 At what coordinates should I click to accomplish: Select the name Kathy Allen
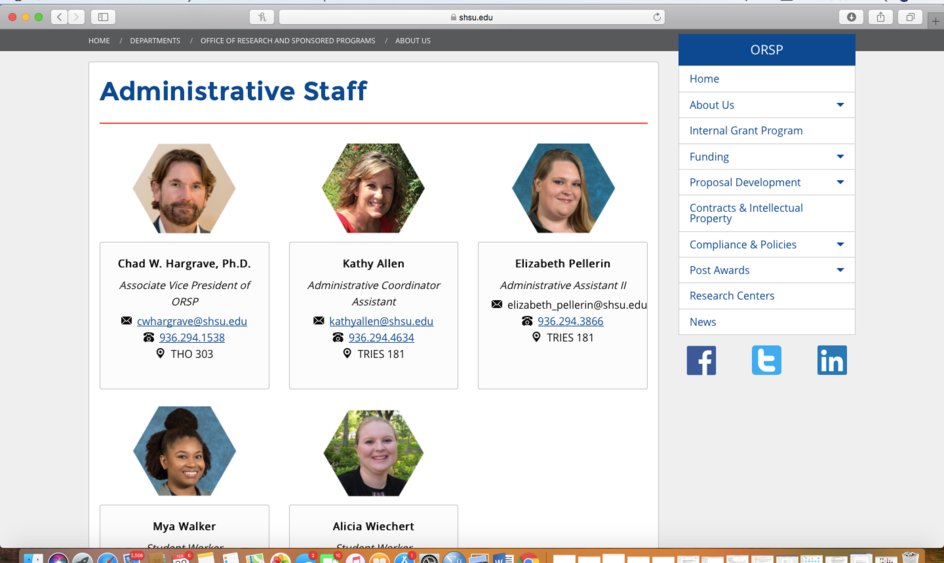pos(373,263)
